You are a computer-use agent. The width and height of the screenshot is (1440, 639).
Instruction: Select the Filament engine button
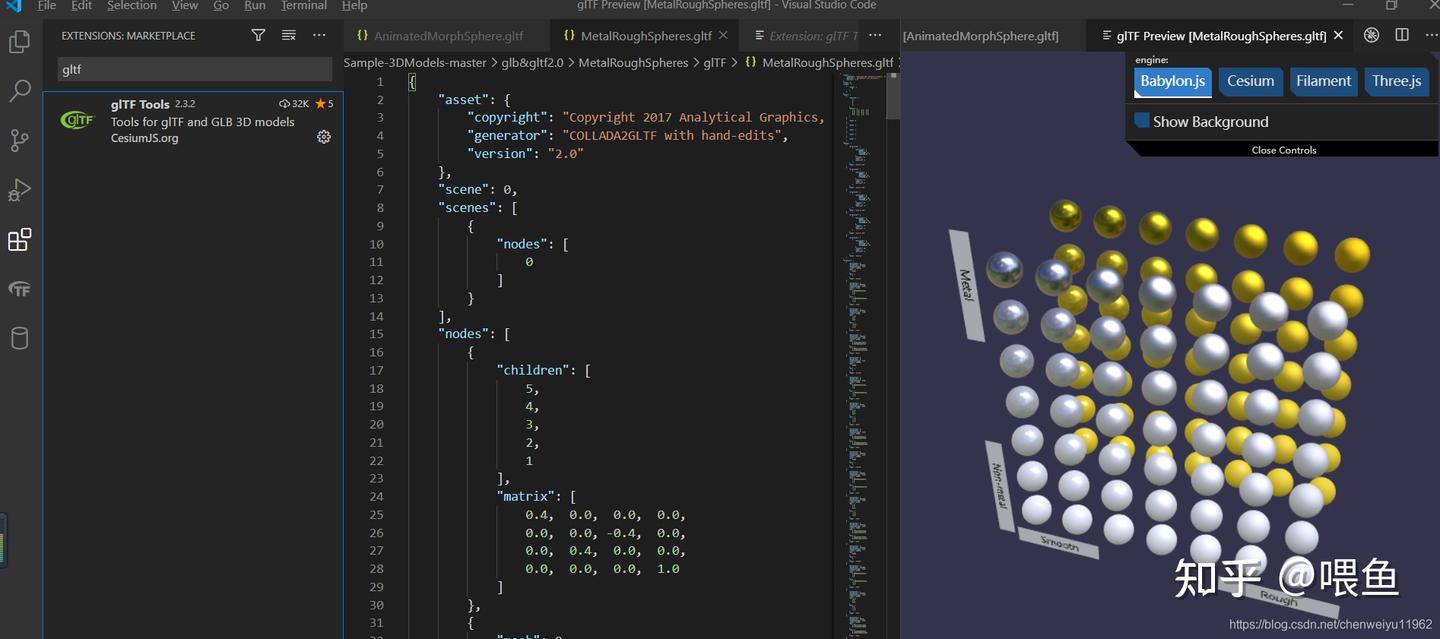coord(1324,81)
